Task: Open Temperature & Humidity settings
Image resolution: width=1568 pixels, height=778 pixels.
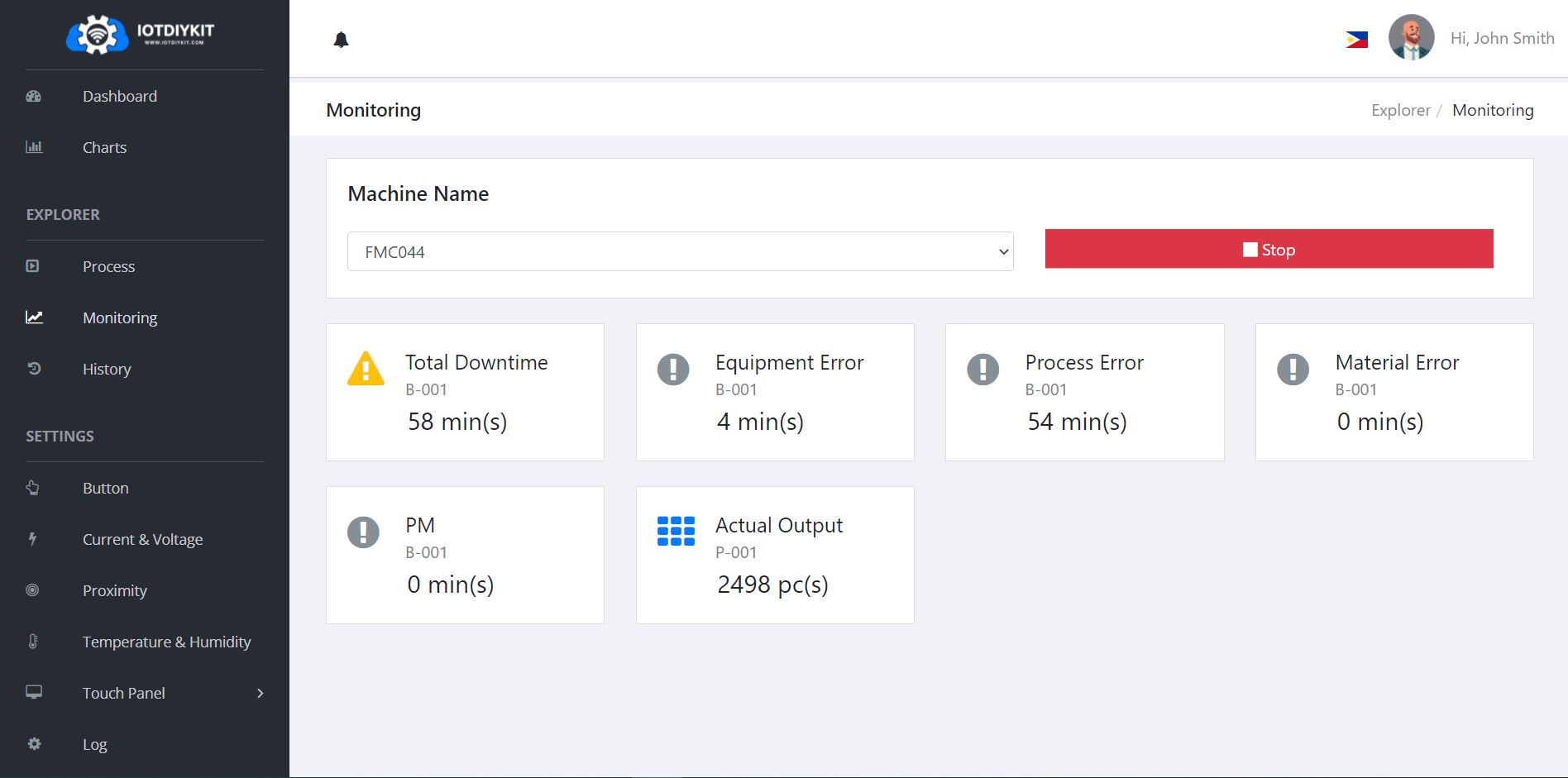Action: tap(166, 642)
